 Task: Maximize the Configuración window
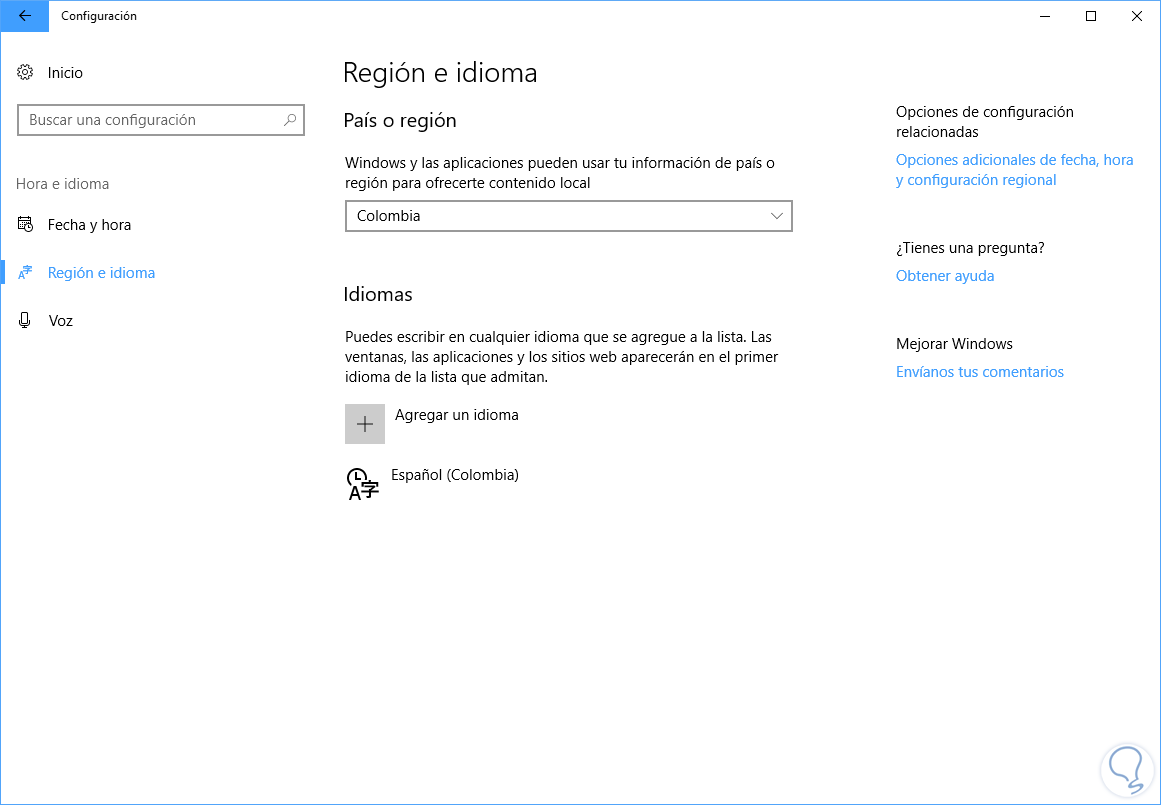click(1091, 16)
